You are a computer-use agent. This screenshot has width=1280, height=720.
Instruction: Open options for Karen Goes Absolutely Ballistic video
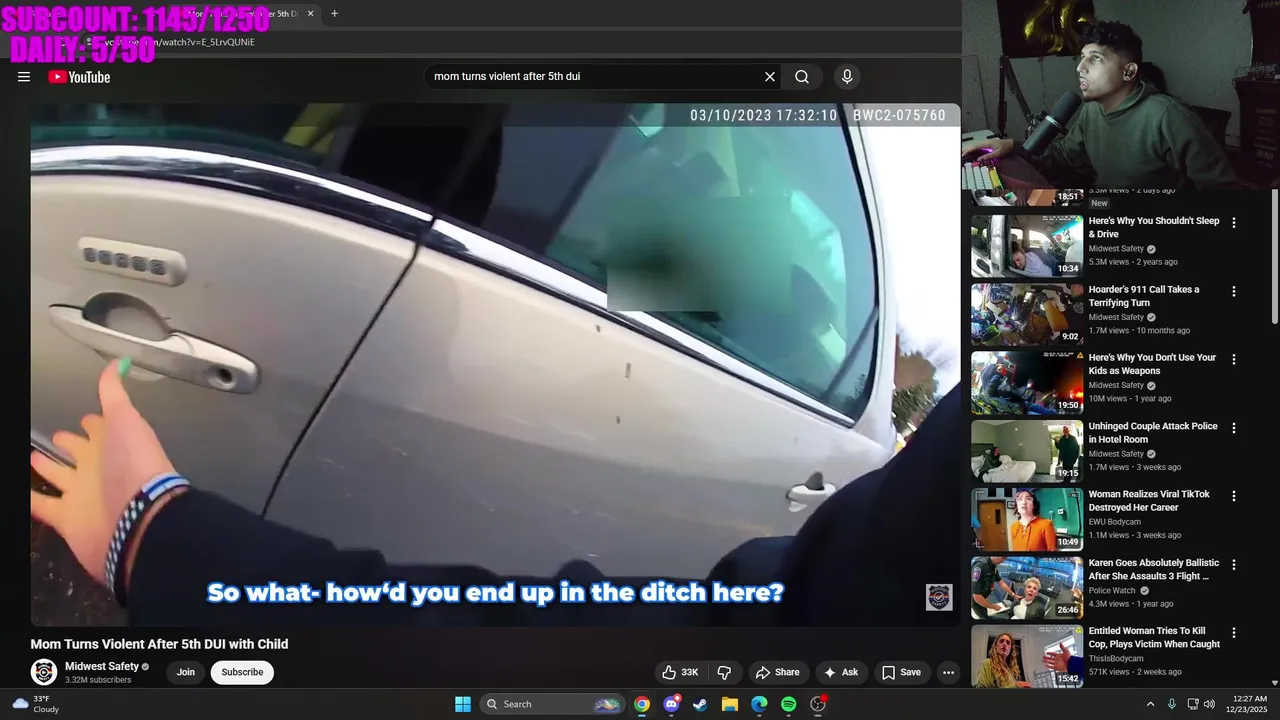1234,564
